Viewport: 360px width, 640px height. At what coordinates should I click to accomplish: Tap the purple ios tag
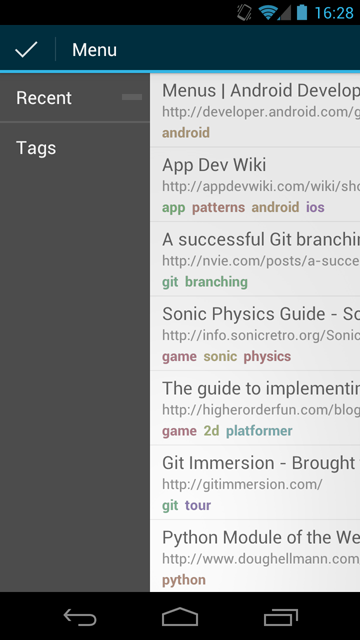315,207
